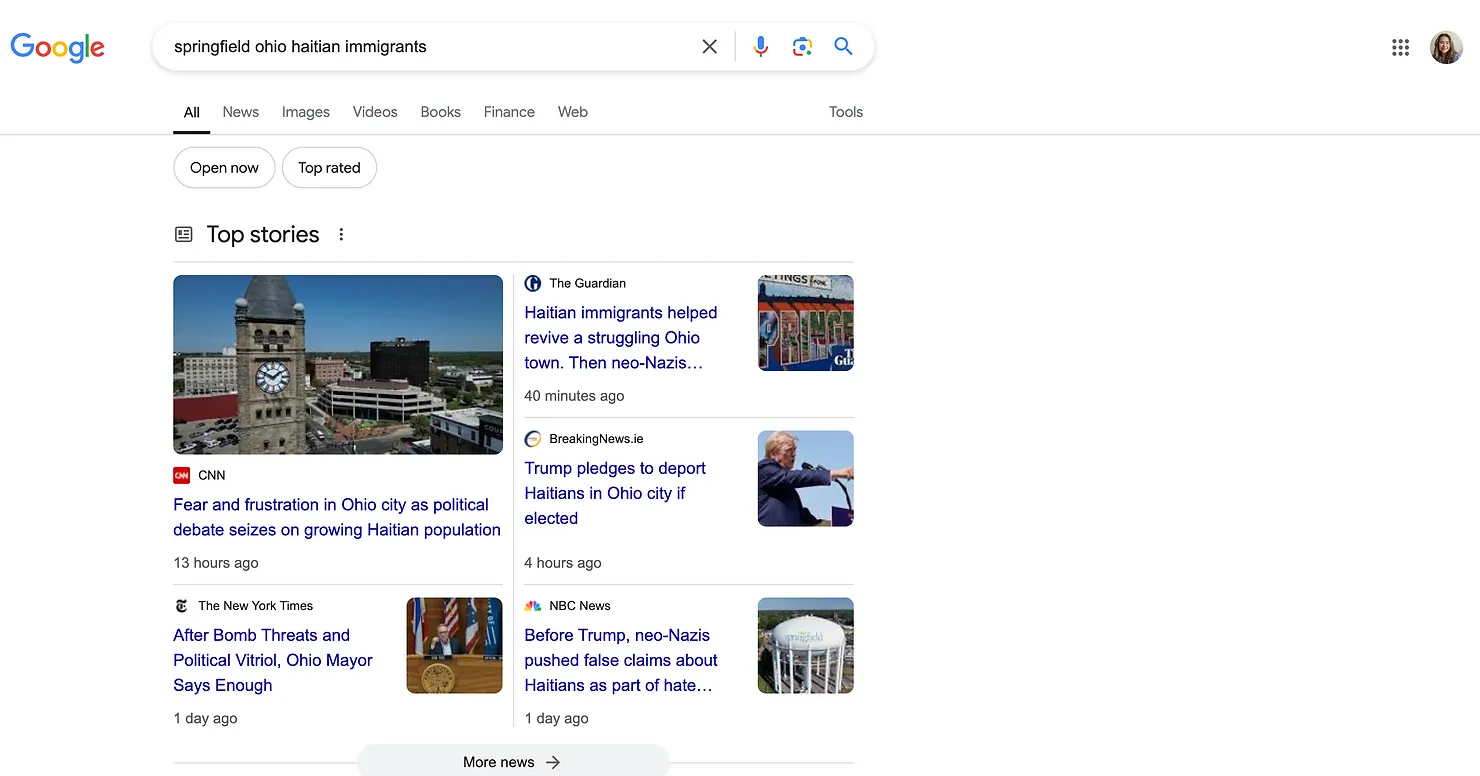Click the Top stories newspaper icon

click(x=184, y=234)
